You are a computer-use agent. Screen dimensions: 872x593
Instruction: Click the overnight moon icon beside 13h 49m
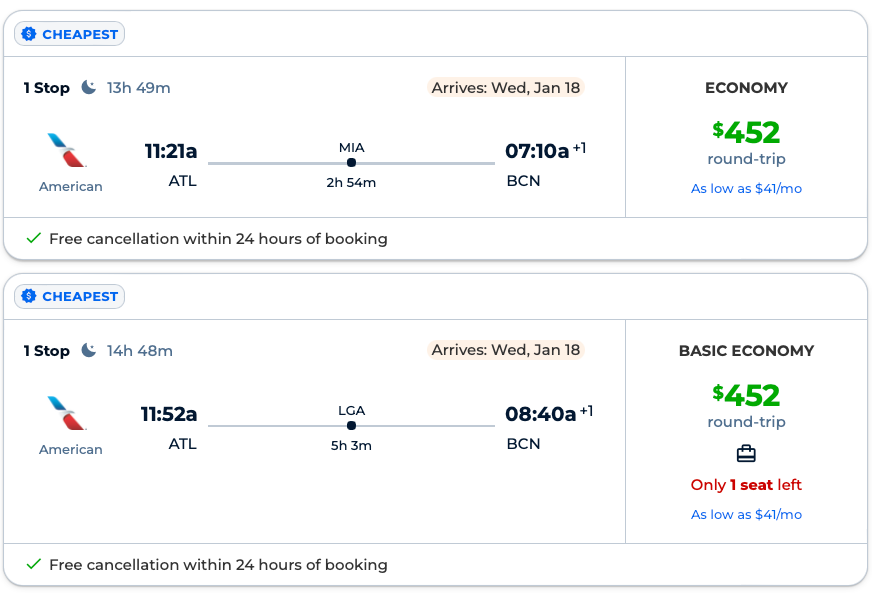[89, 88]
